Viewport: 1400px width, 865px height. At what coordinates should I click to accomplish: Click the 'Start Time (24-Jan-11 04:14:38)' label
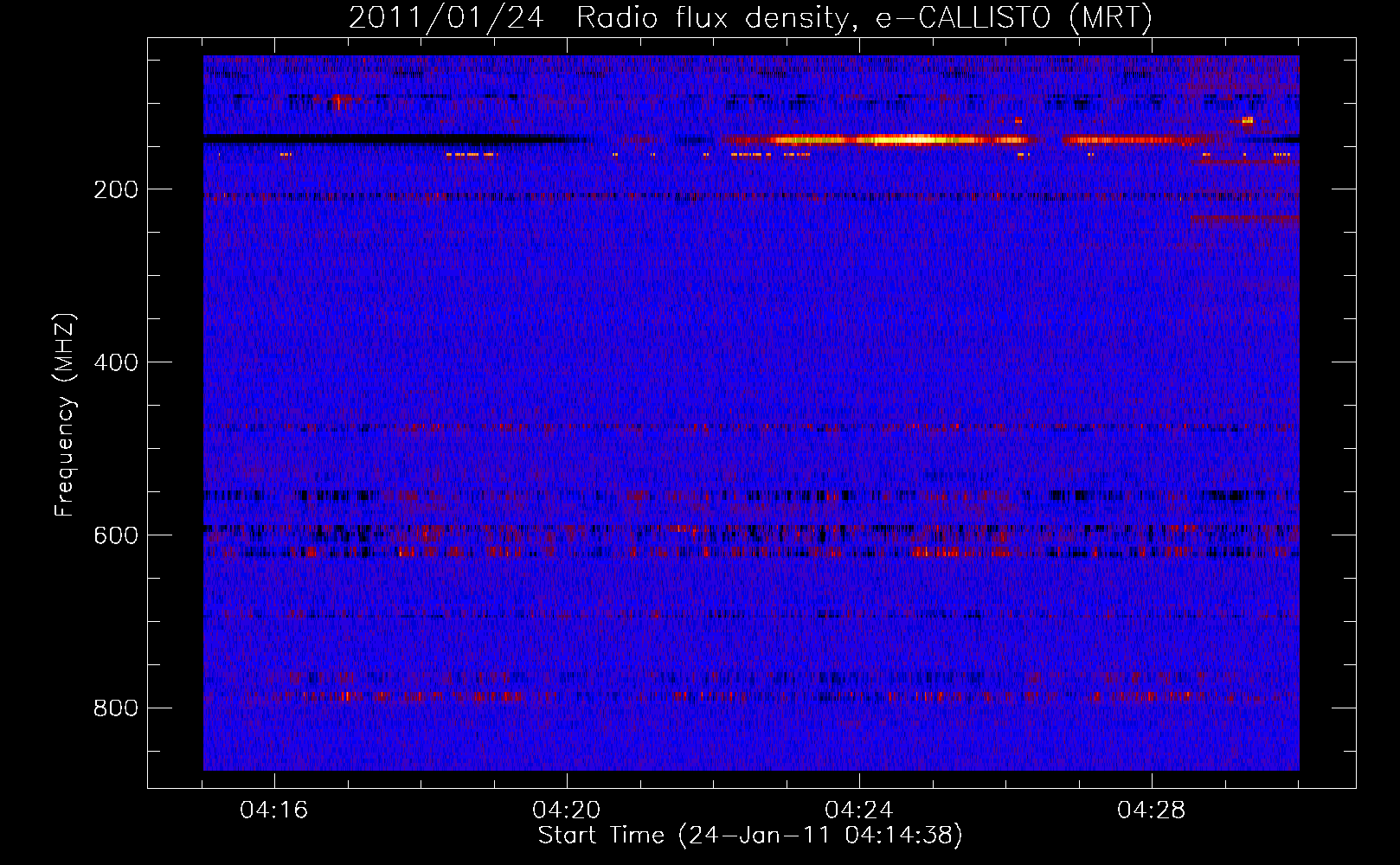(750, 836)
